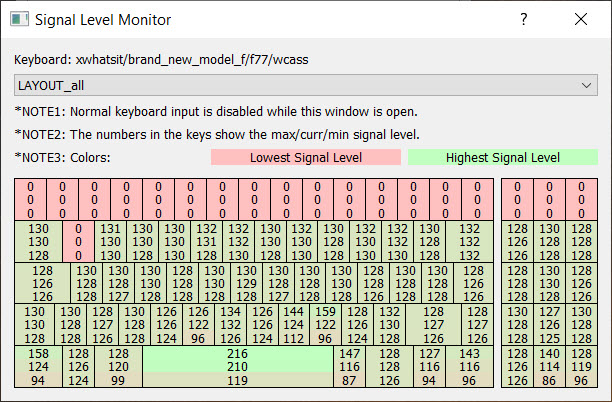The height and width of the screenshot is (402, 612).
Task: Click the NOTE2 max/curr/min signal level text
Action: pos(217,135)
